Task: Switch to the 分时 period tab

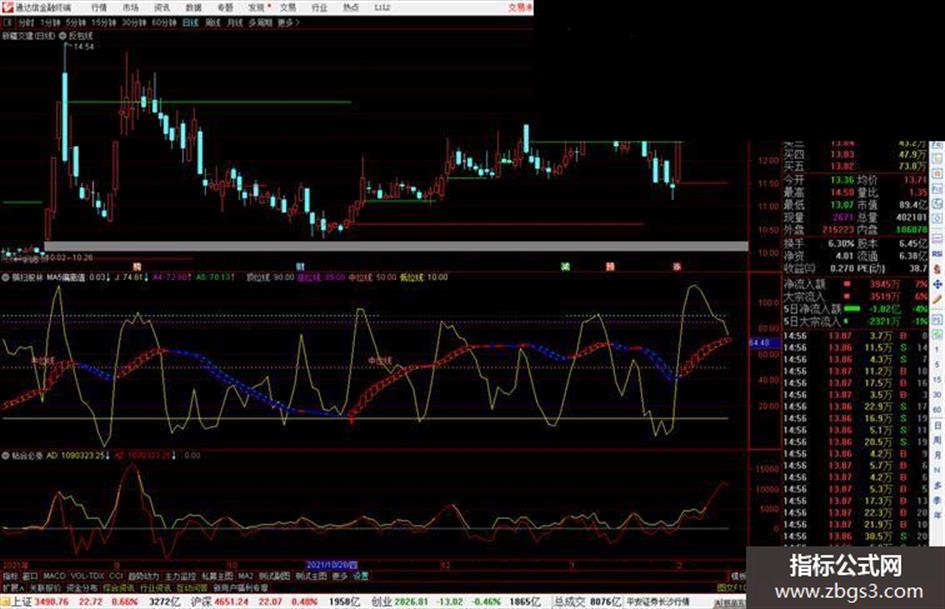Action: (26, 23)
